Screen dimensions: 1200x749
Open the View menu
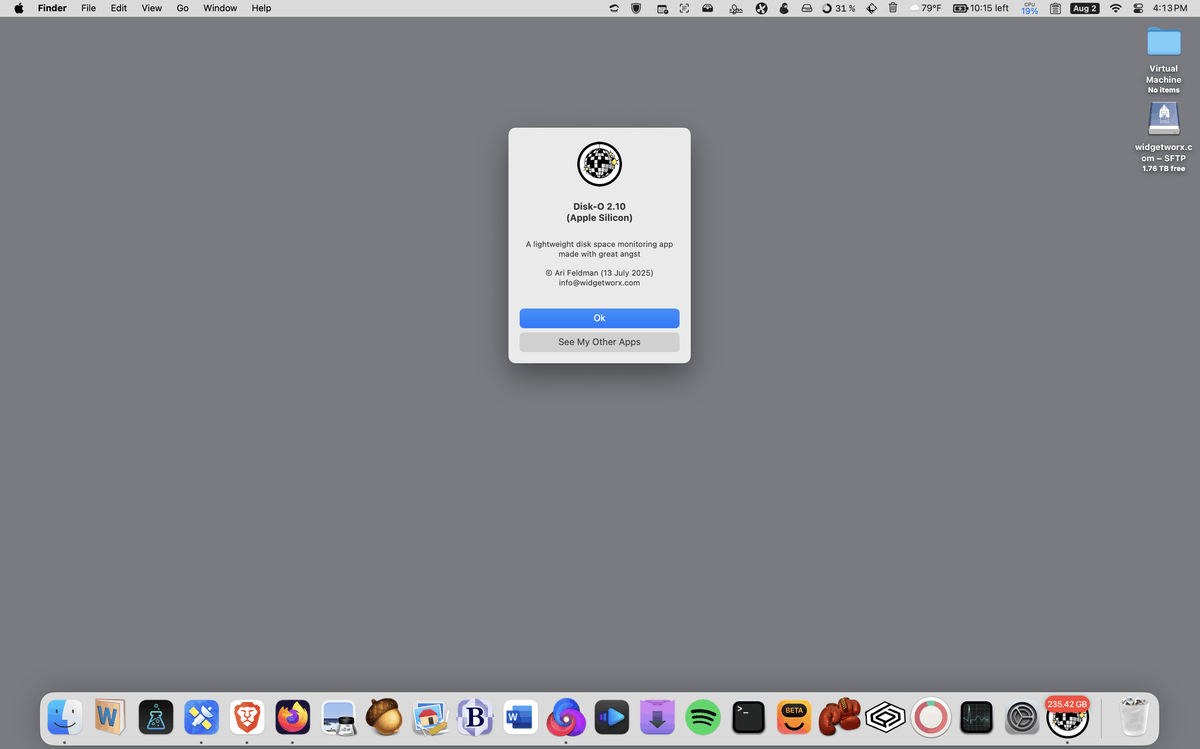point(151,8)
